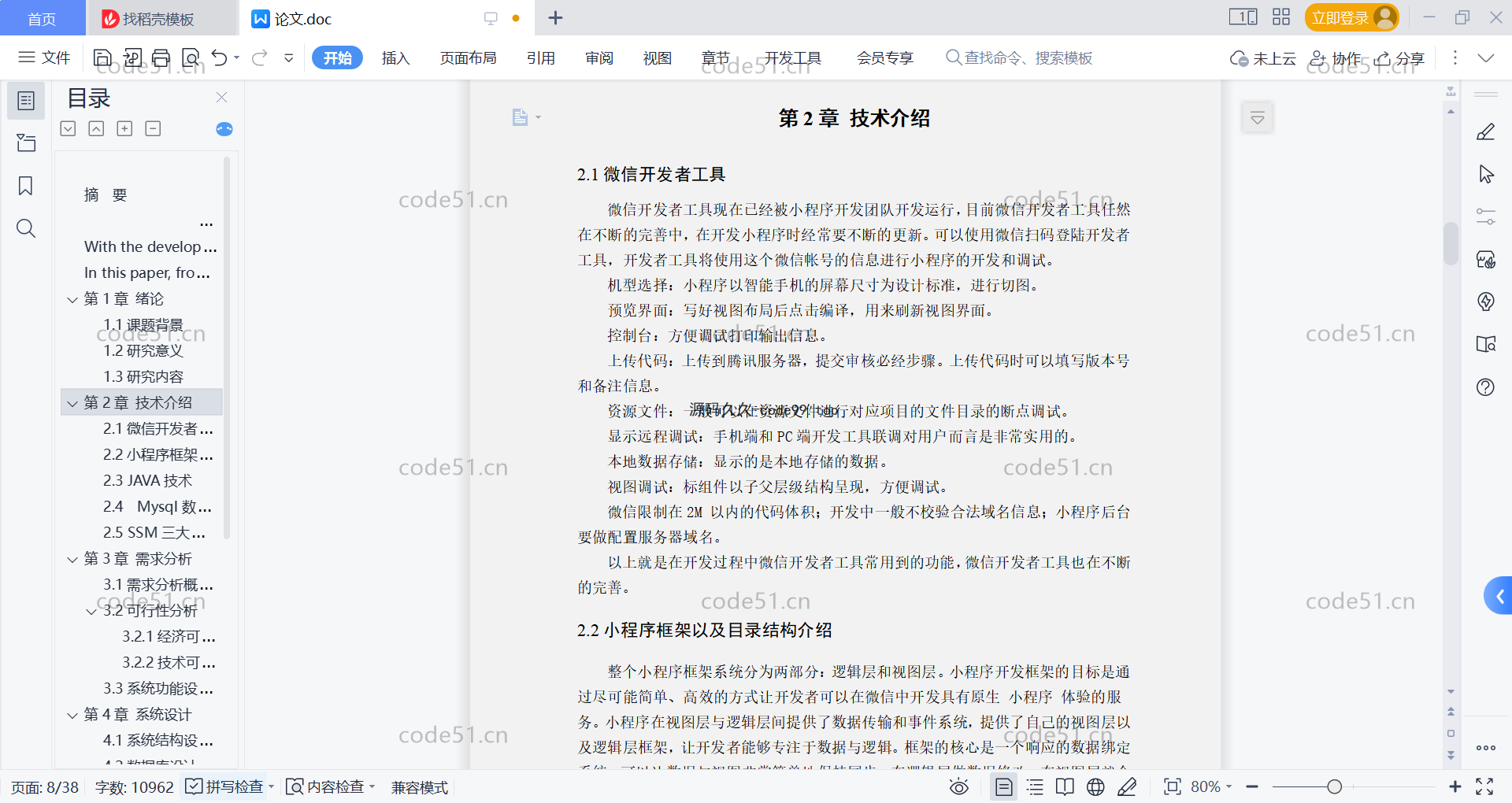
Task: Open the find icon in left sidebar
Action: [x=26, y=228]
